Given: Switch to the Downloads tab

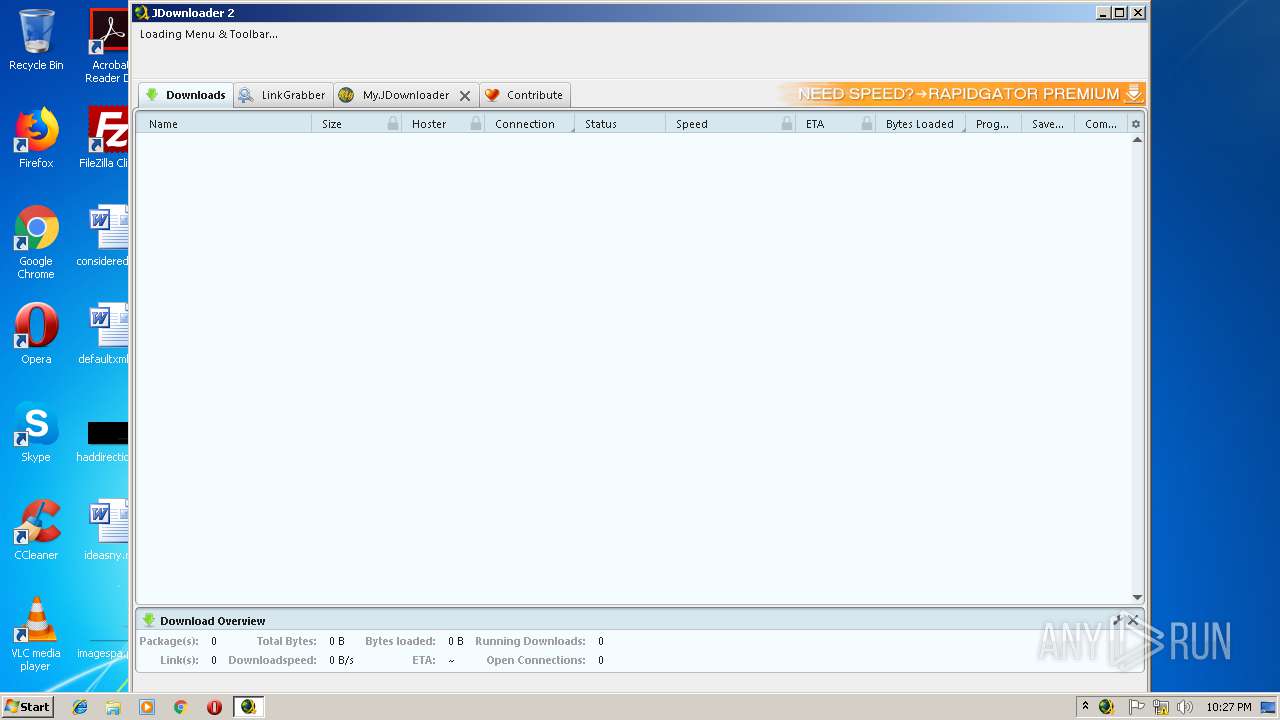Looking at the screenshot, I should (185, 95).
